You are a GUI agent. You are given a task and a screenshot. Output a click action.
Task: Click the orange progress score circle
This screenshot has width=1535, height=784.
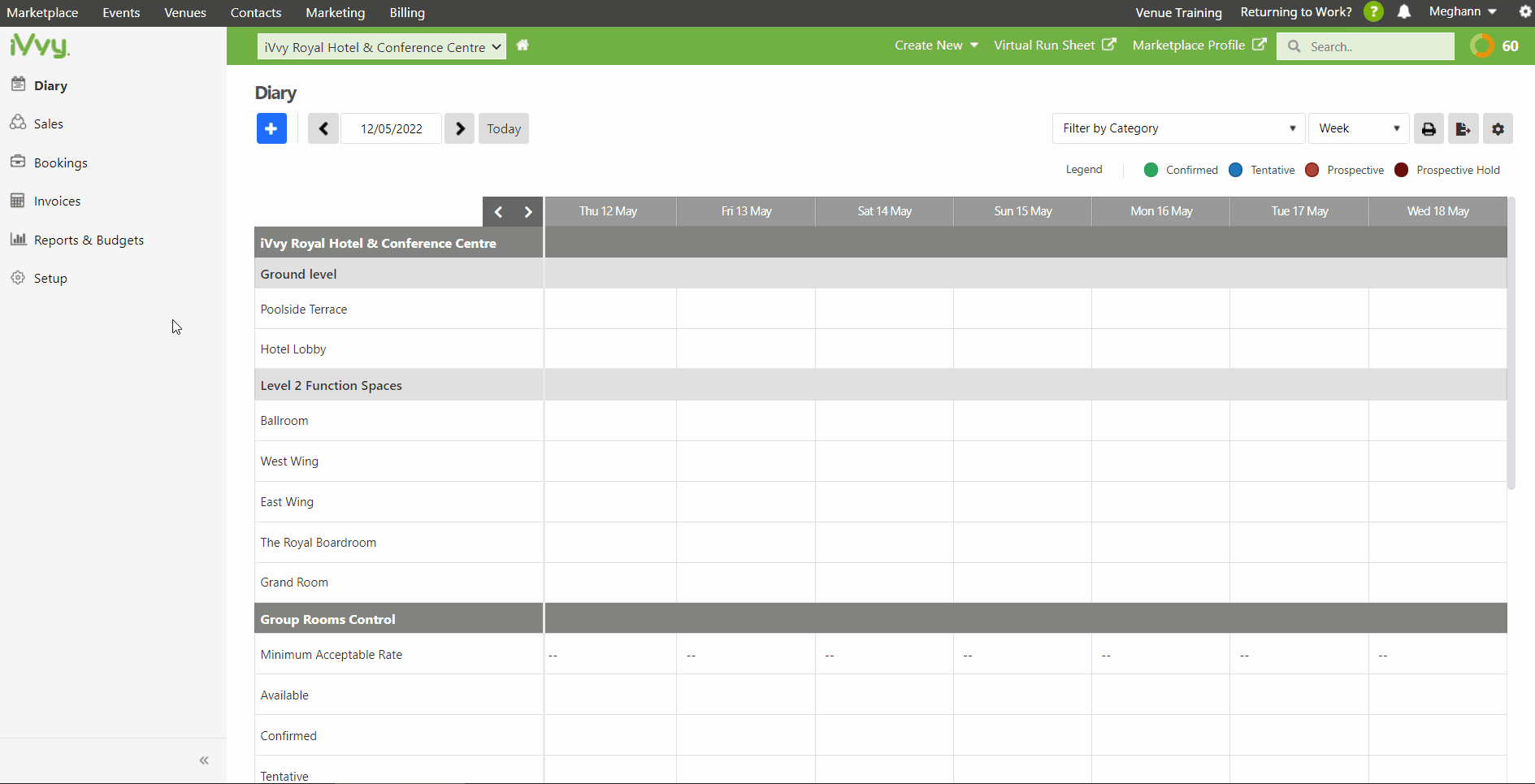[x=1482, y=45]
